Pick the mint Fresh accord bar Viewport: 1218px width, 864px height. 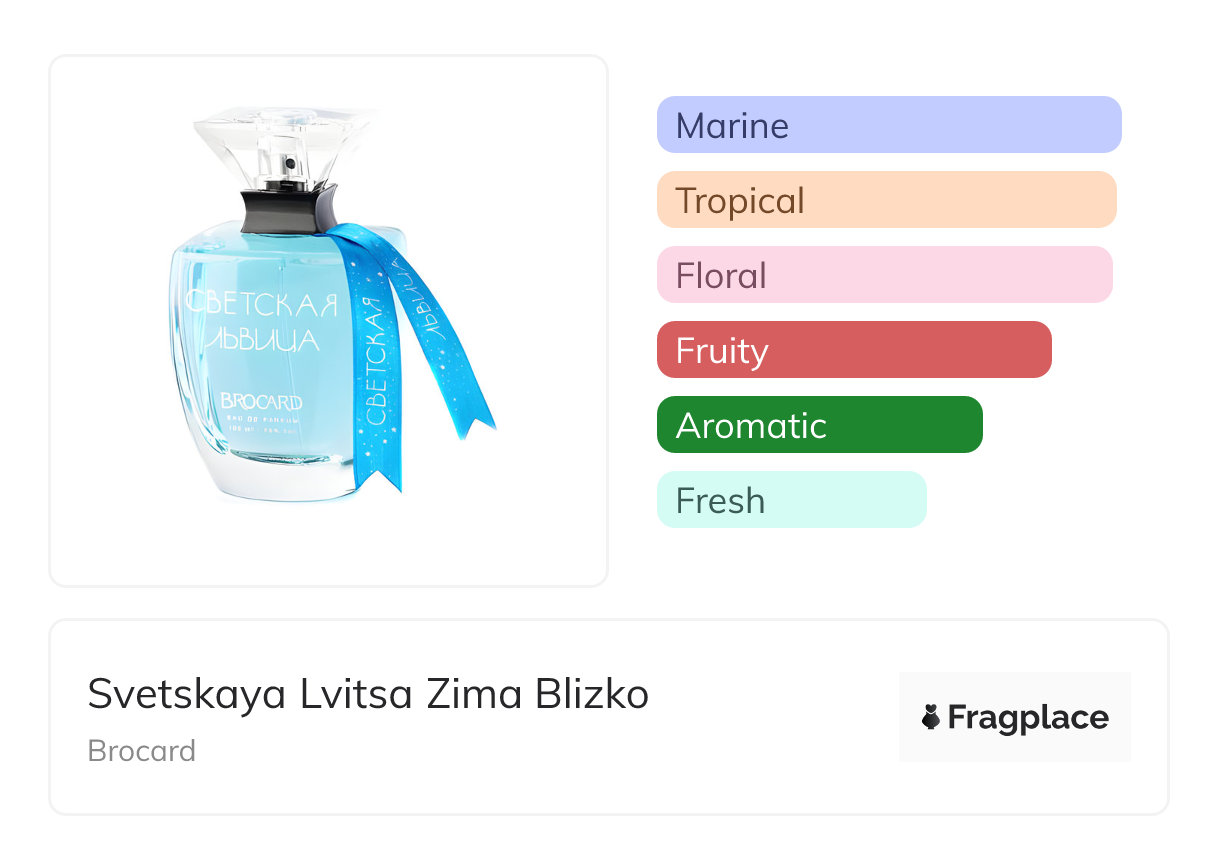(791, 500)
